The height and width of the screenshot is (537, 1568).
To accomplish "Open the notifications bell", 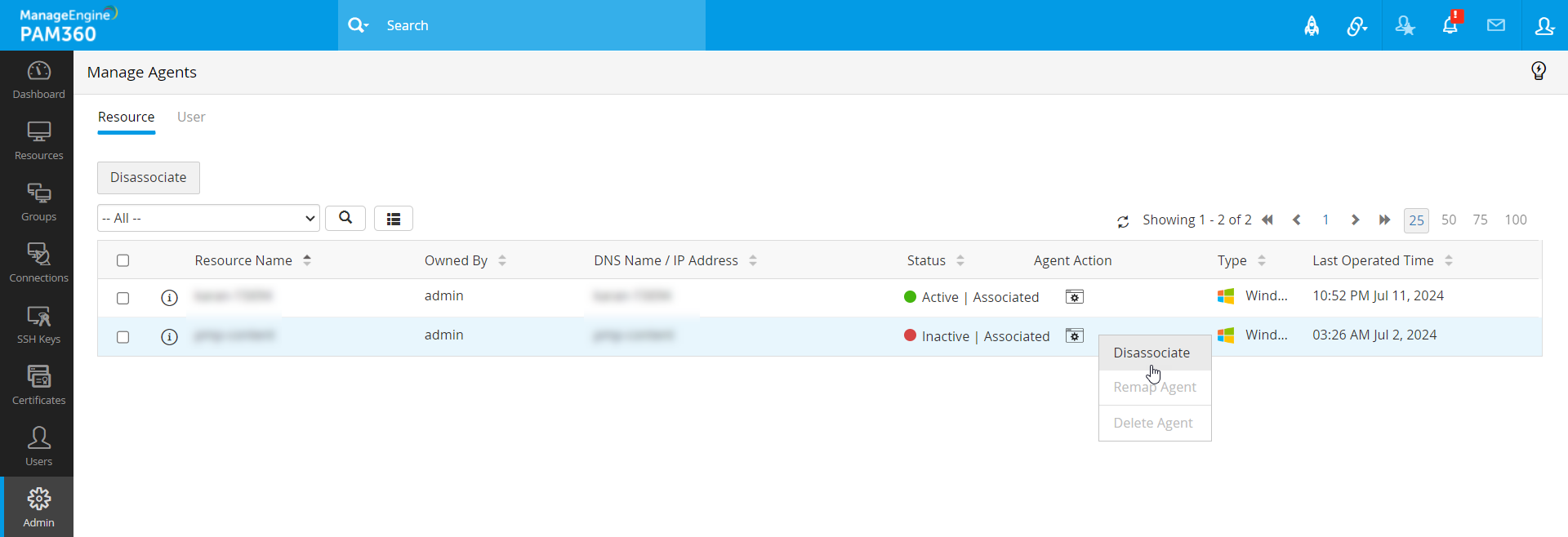I will tap(1450, 25).
